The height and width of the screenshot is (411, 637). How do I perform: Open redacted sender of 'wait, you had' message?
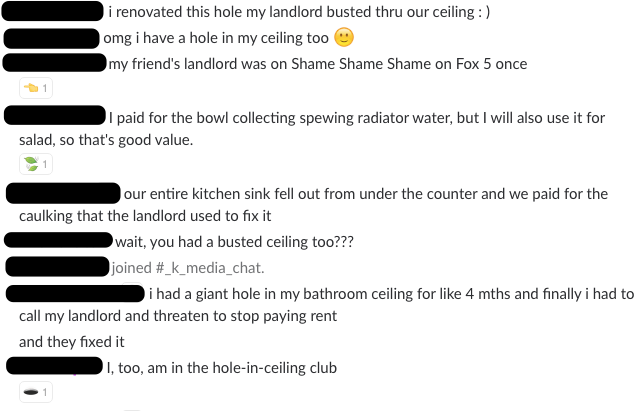pos(58,240)
